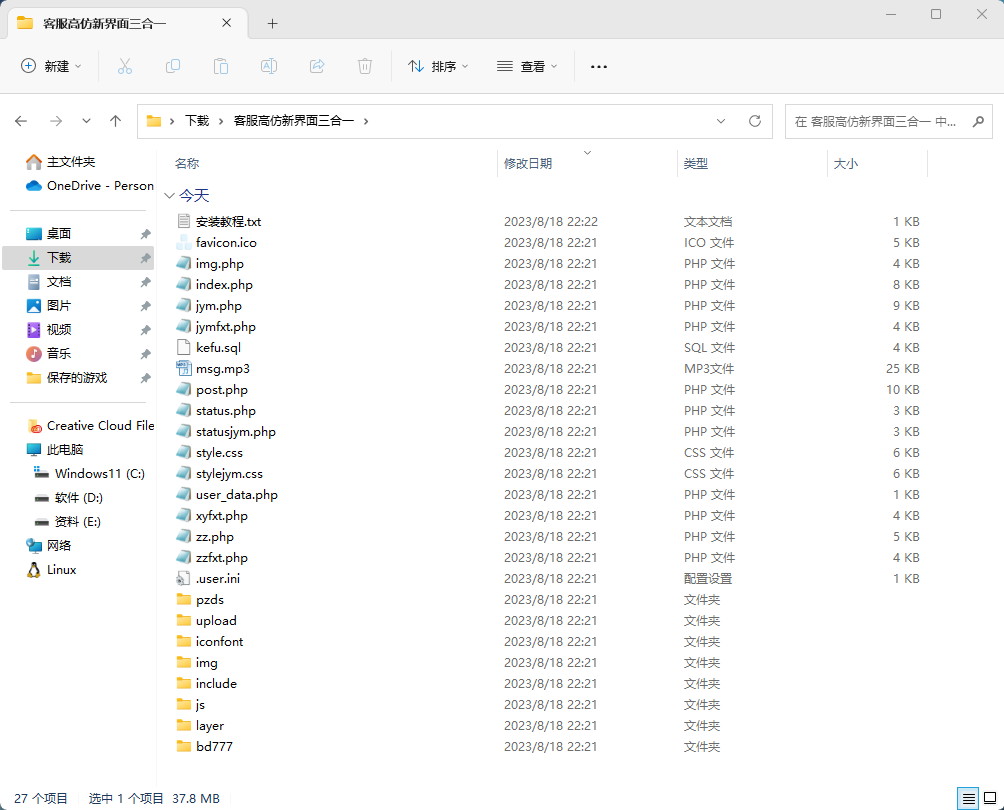The image size is (1004, 810).
Task: Select the index.php file
Action: [x=224, y=285]
